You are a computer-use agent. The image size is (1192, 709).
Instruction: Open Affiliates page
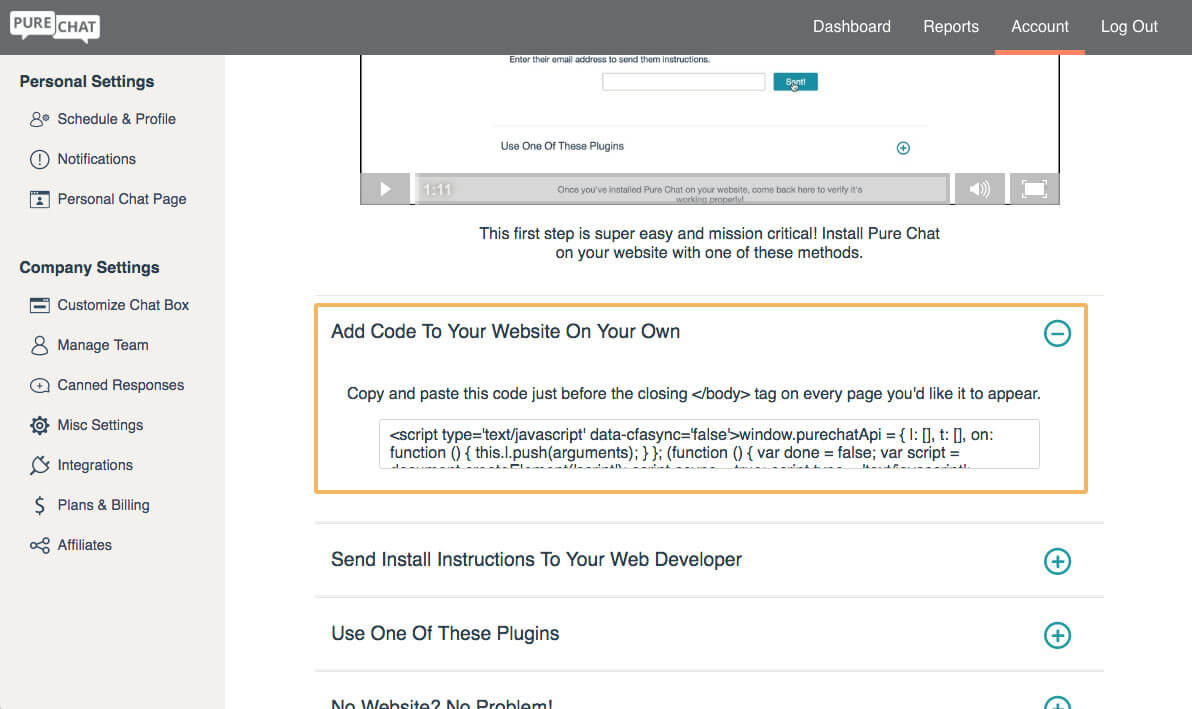pos(84,546)
